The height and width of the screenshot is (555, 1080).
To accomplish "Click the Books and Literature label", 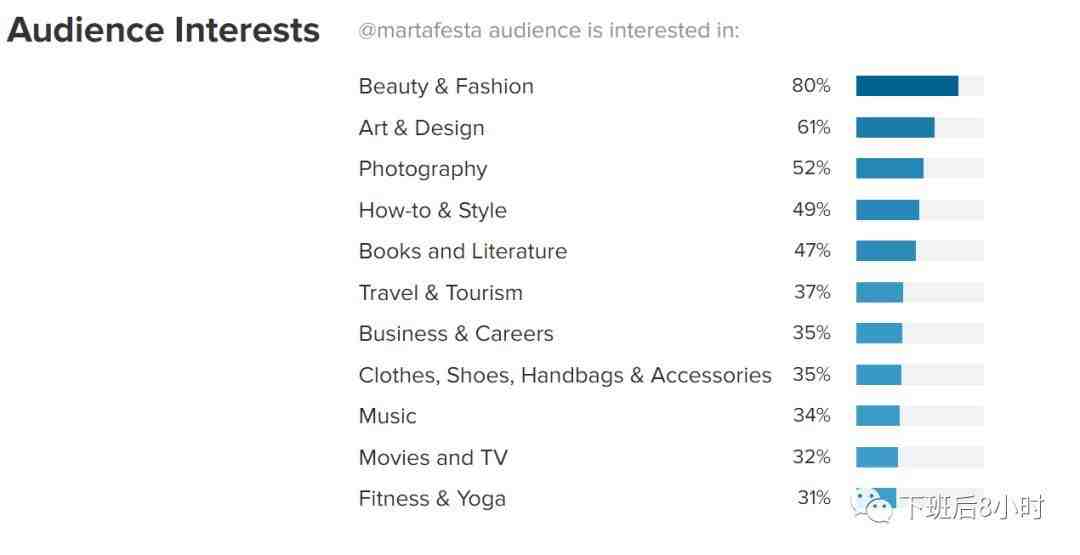I will [x=462, y=251].
